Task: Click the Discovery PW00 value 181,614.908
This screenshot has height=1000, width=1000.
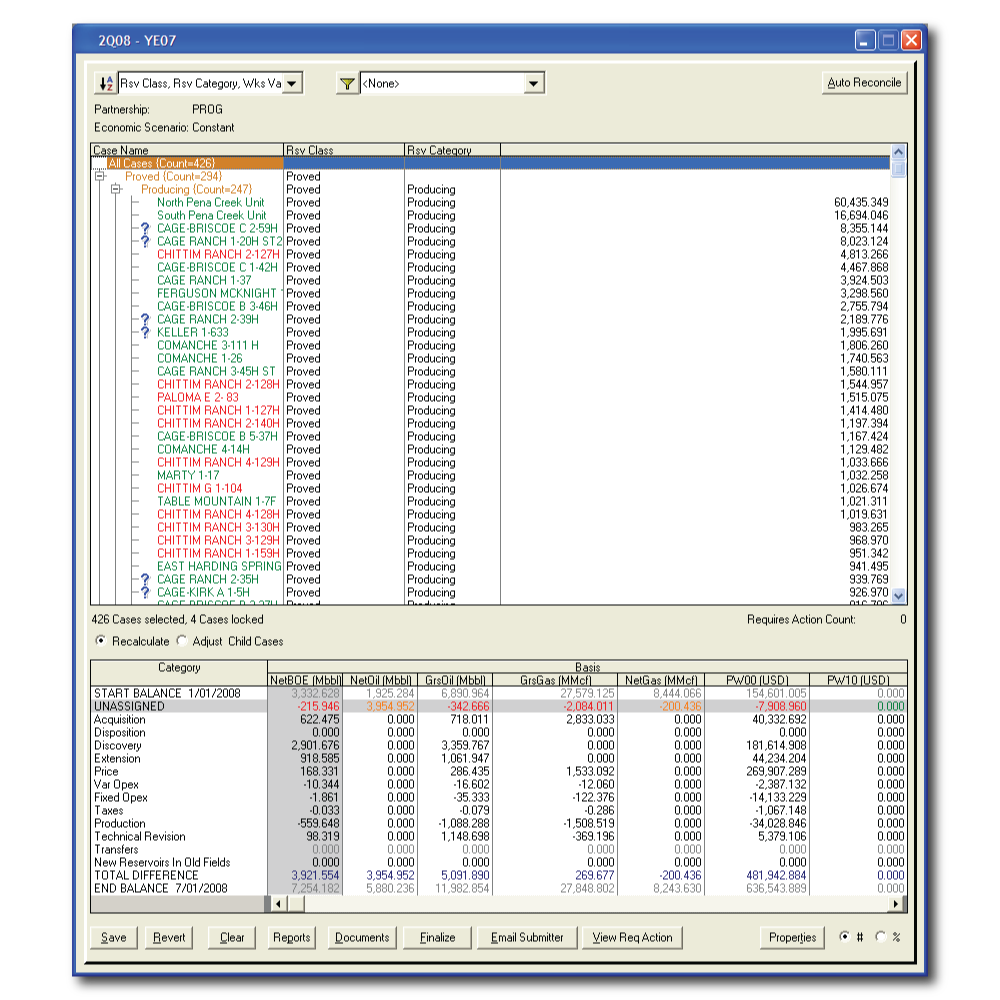Action: tap(776, 745)
